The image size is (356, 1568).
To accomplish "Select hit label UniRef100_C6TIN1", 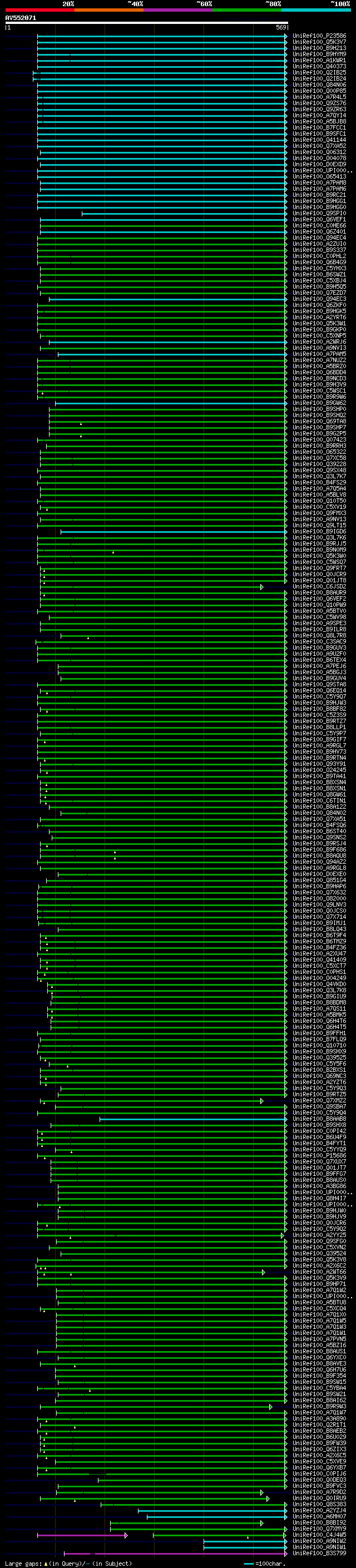I will (319, 800).
